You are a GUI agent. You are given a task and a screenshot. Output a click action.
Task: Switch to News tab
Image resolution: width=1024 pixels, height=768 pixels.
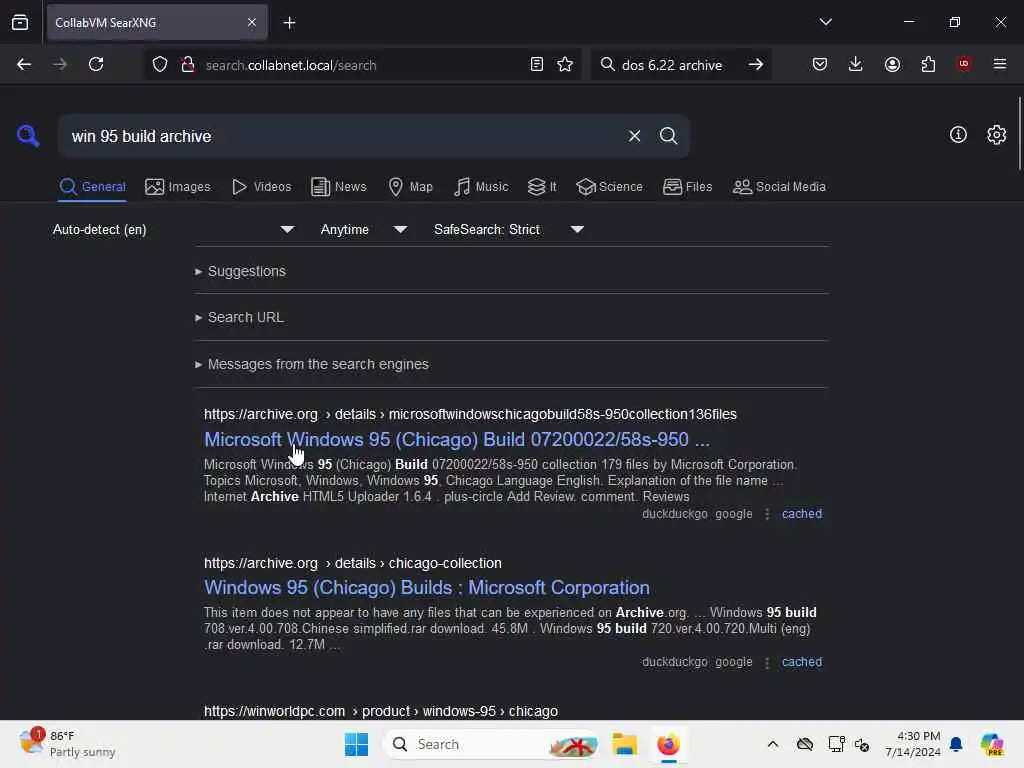coord(338,187)
